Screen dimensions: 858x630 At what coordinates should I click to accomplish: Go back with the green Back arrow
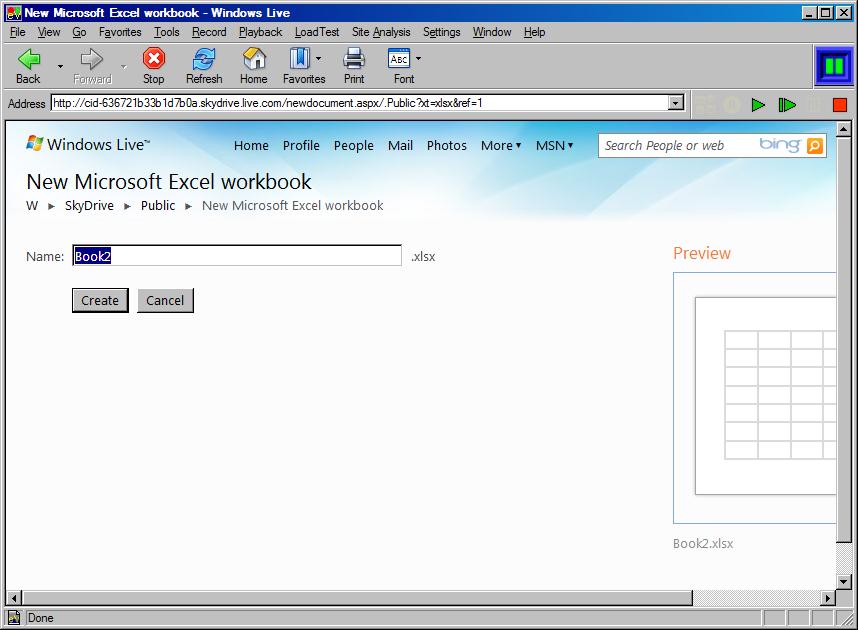click(x=28, y=59)
